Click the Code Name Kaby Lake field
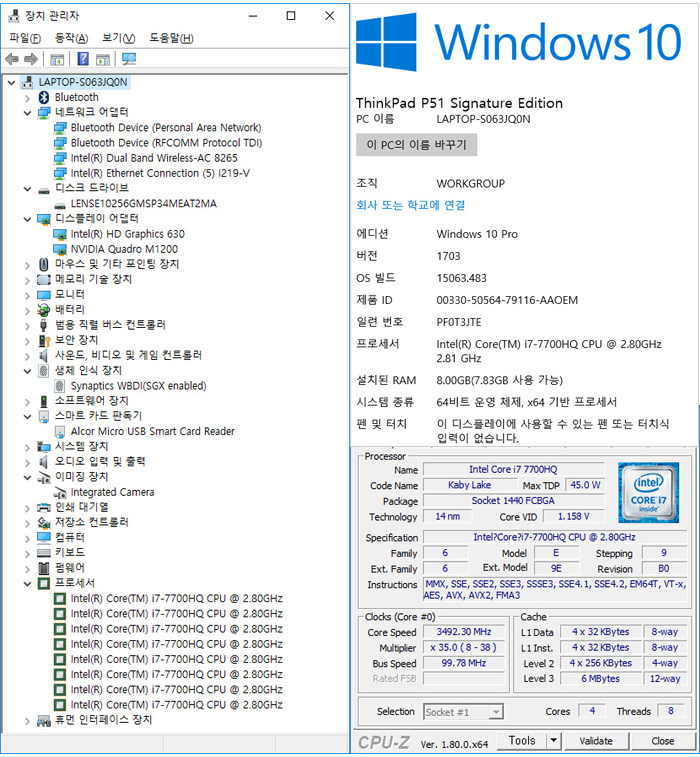 (x=469, y=485)
